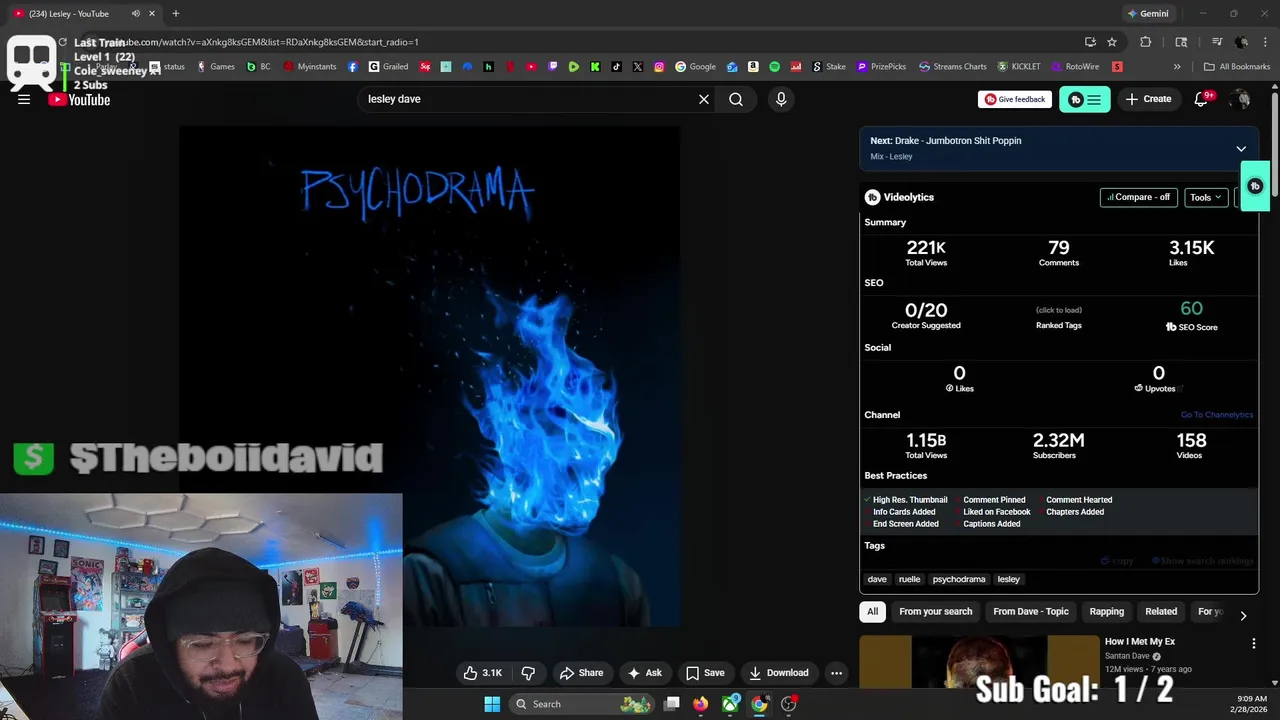Image resolution: width=1280 pixels, height=720 pixels.
Task: Toggle Show search rankings for tags
Action: 1203,561
